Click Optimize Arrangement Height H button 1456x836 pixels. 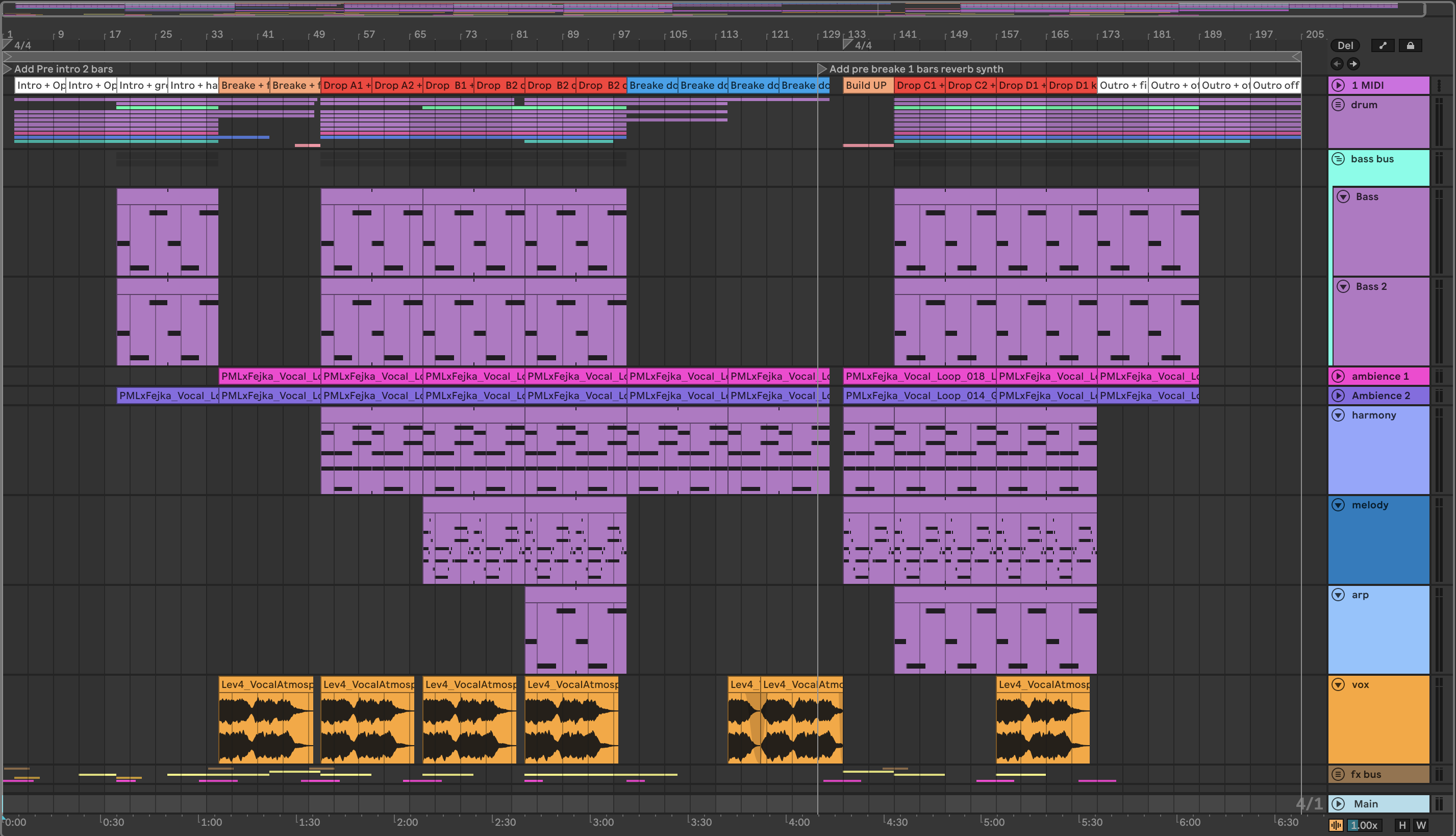click(1402, 825)
